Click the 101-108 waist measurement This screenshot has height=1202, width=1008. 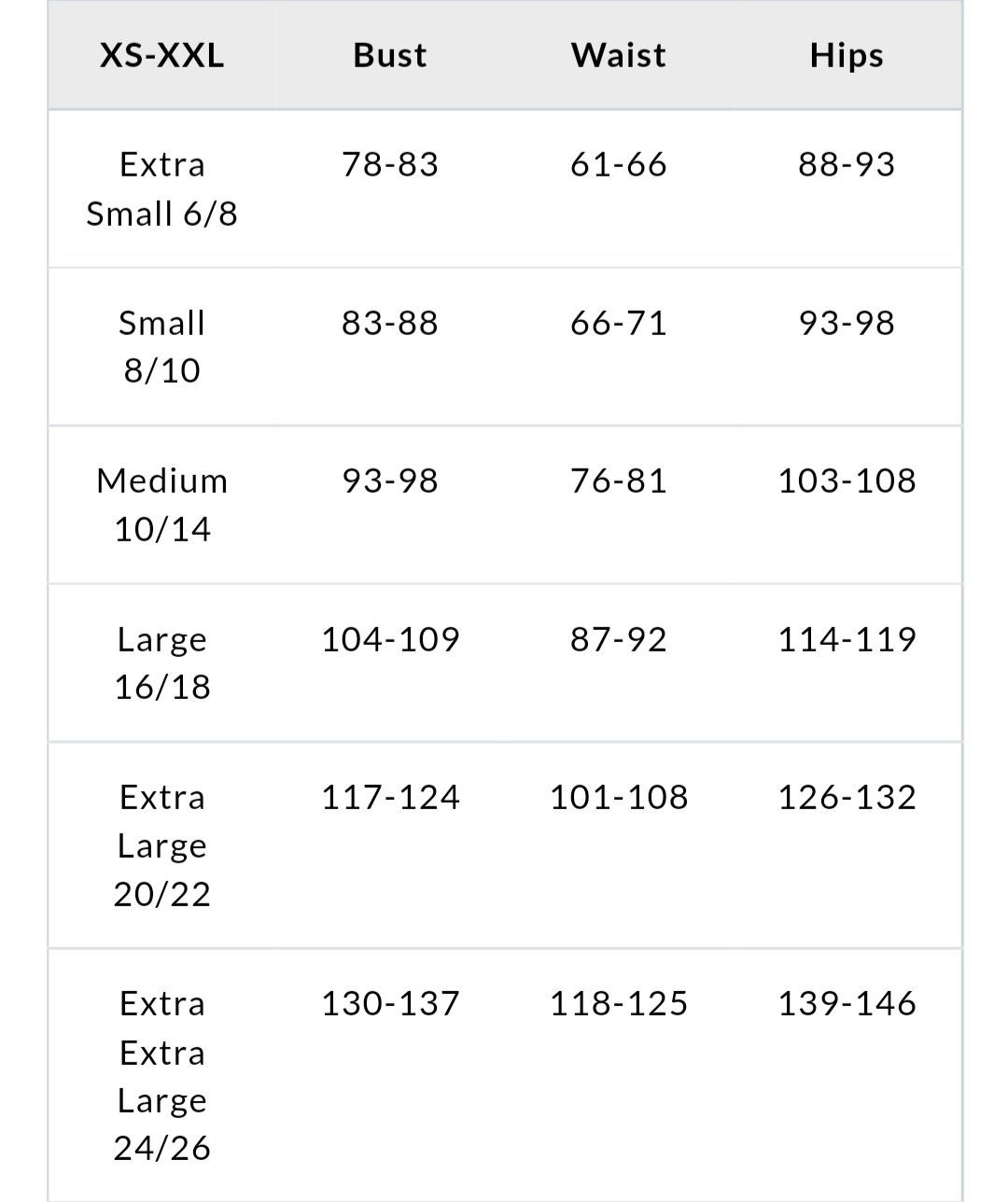point(619,797)
